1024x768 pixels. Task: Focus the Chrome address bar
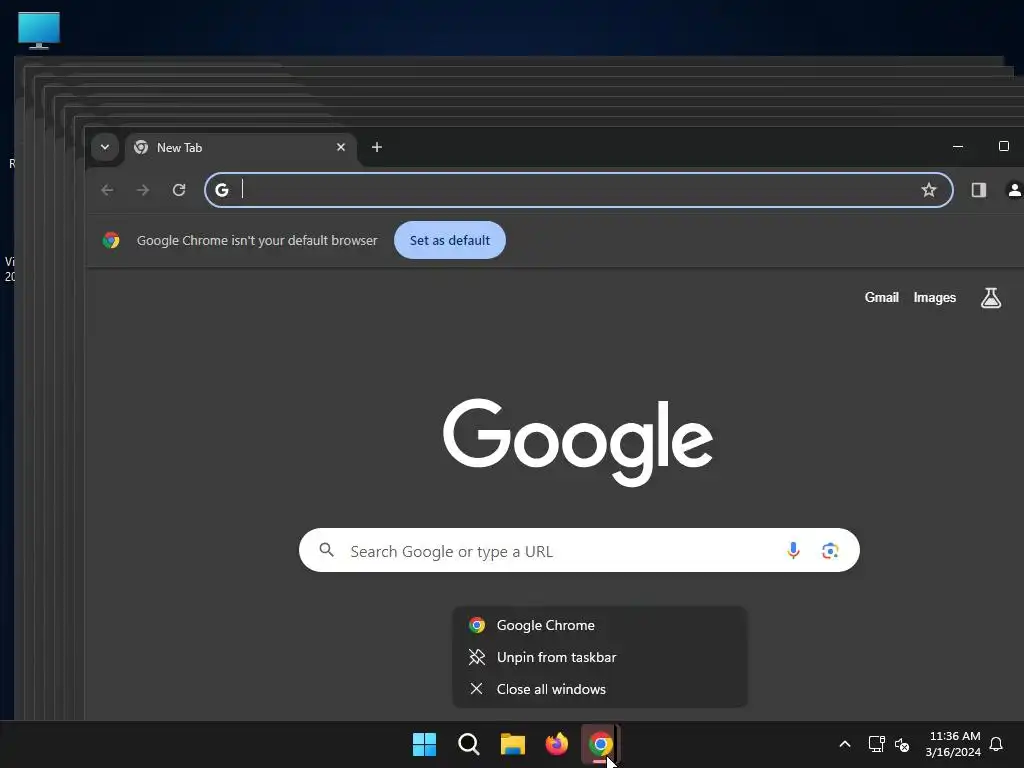pos(578,190)
